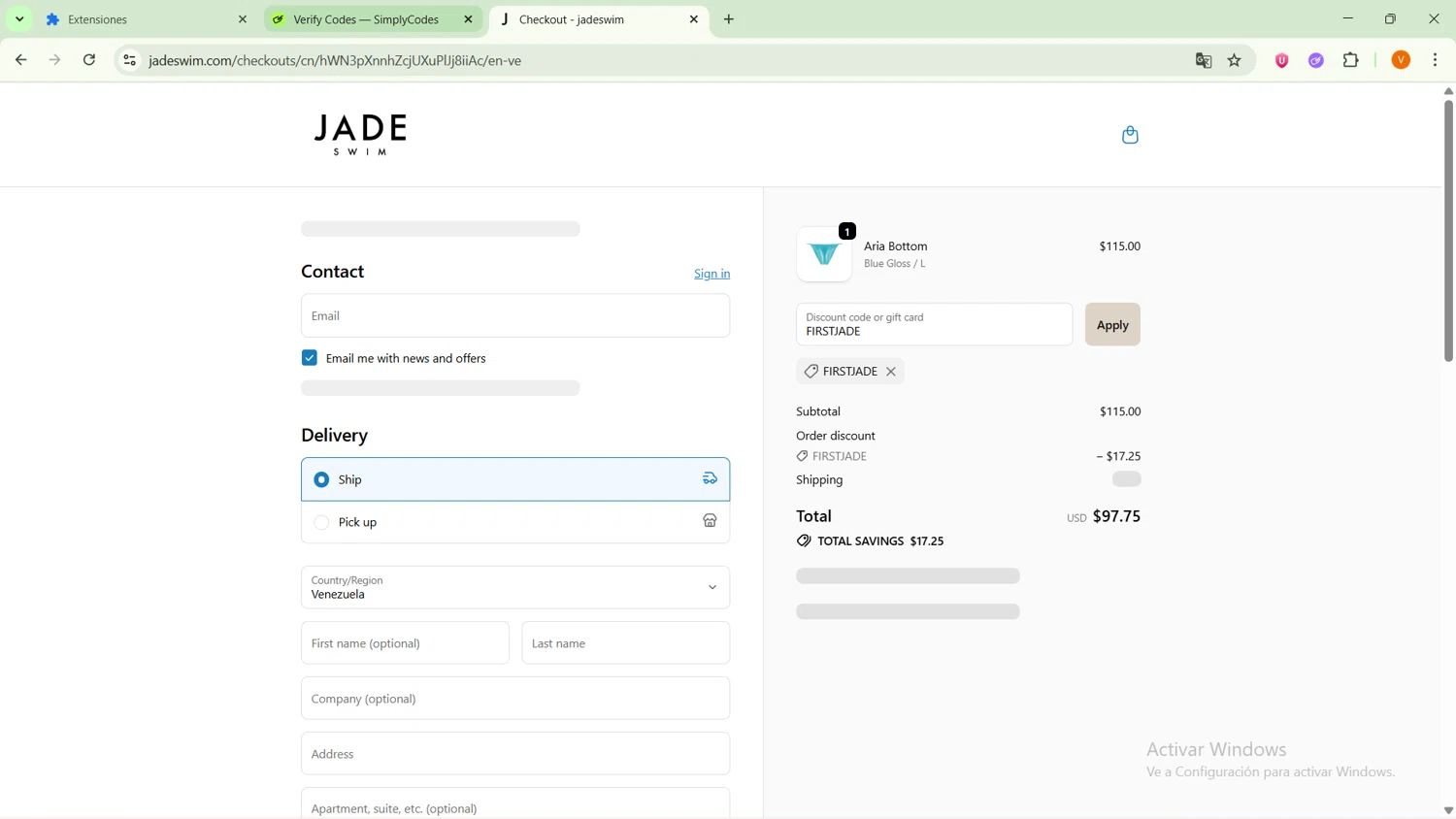Click the Company (optional) field
This screenshot has height=819, width=1456.
515,699
